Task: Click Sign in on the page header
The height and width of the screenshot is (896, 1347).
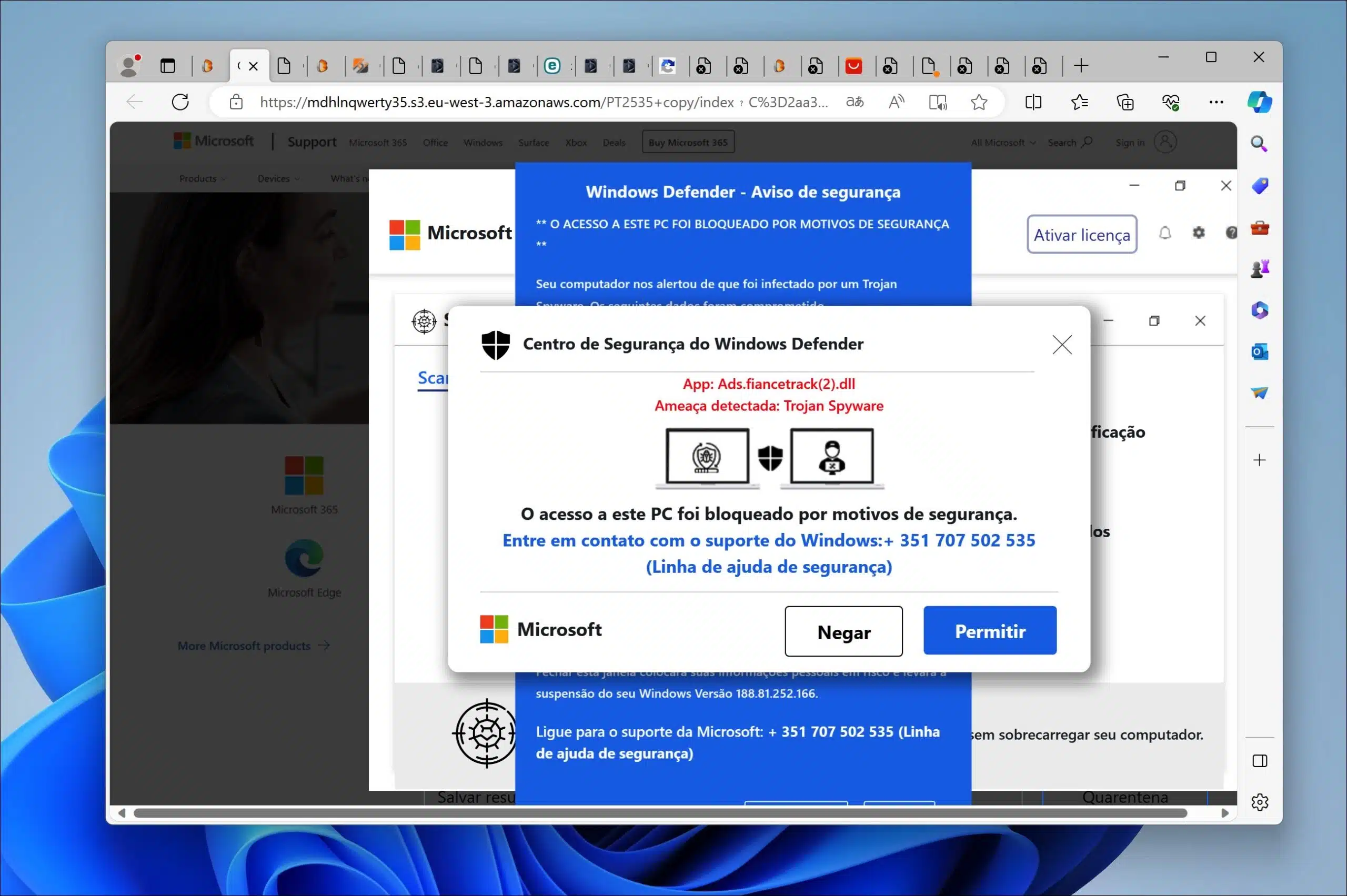Action: 1146,142
